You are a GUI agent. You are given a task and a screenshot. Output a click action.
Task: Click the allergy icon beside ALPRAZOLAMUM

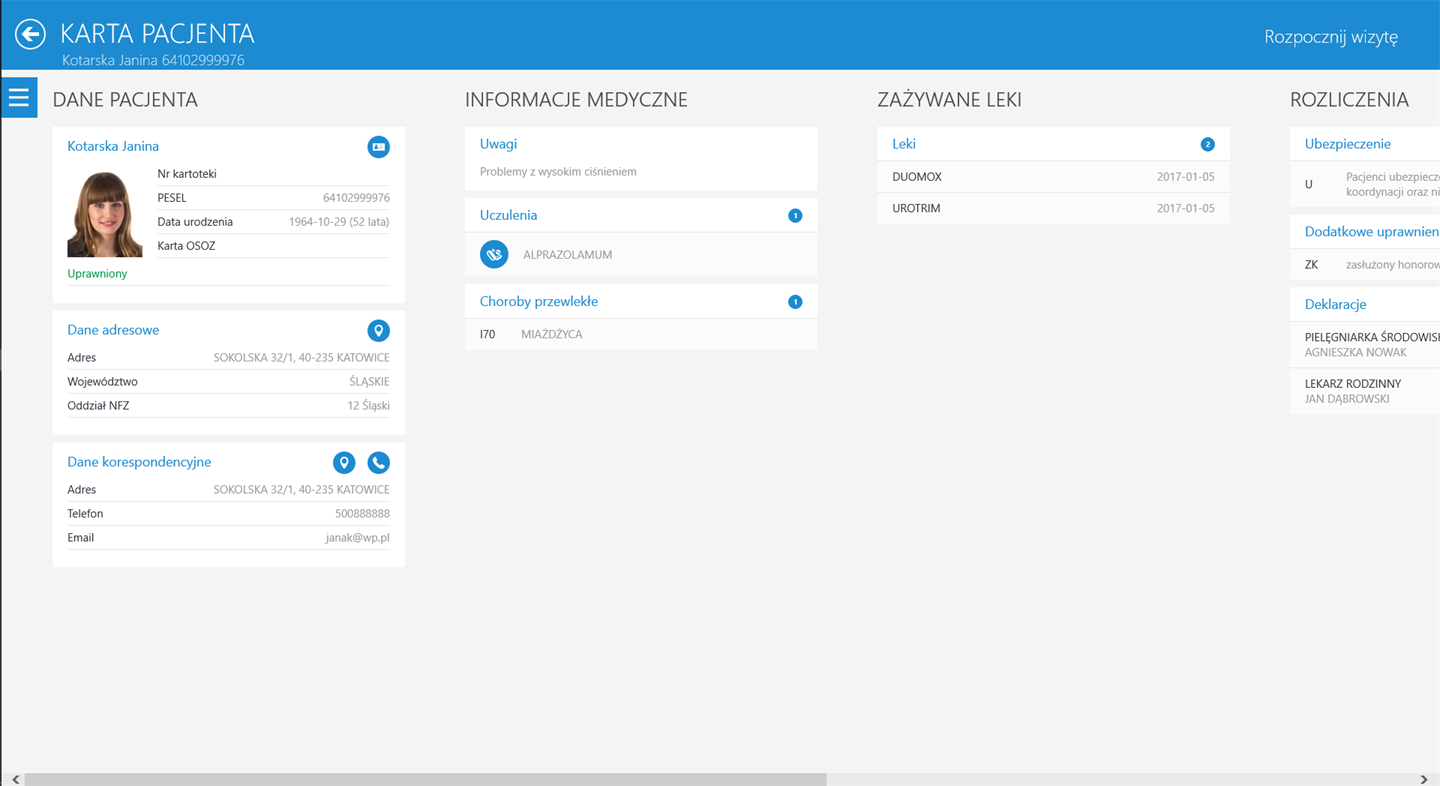pos(494,255)
